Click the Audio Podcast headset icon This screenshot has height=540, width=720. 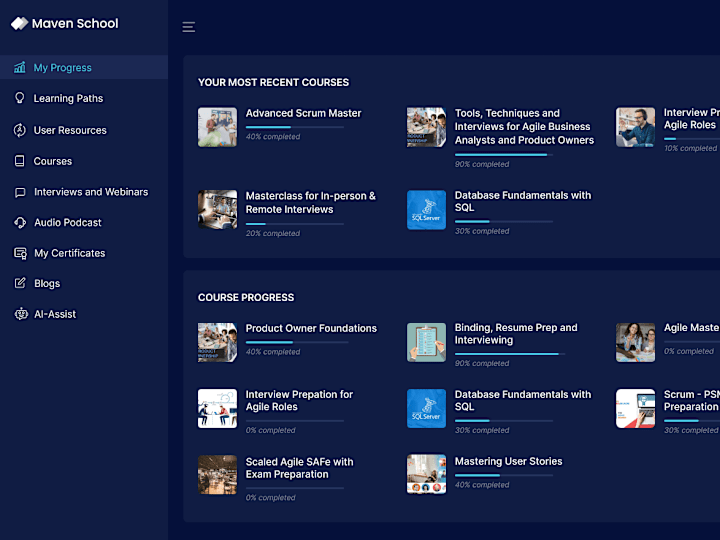pyautogui.click(x=20, y=223)
